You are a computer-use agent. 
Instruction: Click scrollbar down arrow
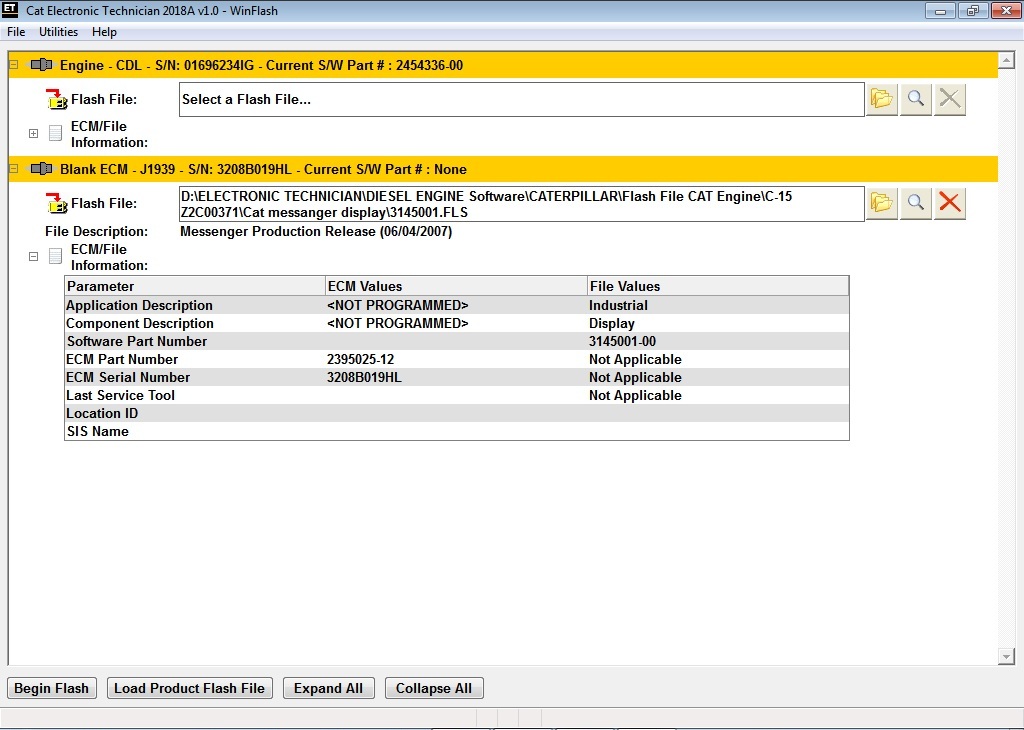click(1006, 656)
